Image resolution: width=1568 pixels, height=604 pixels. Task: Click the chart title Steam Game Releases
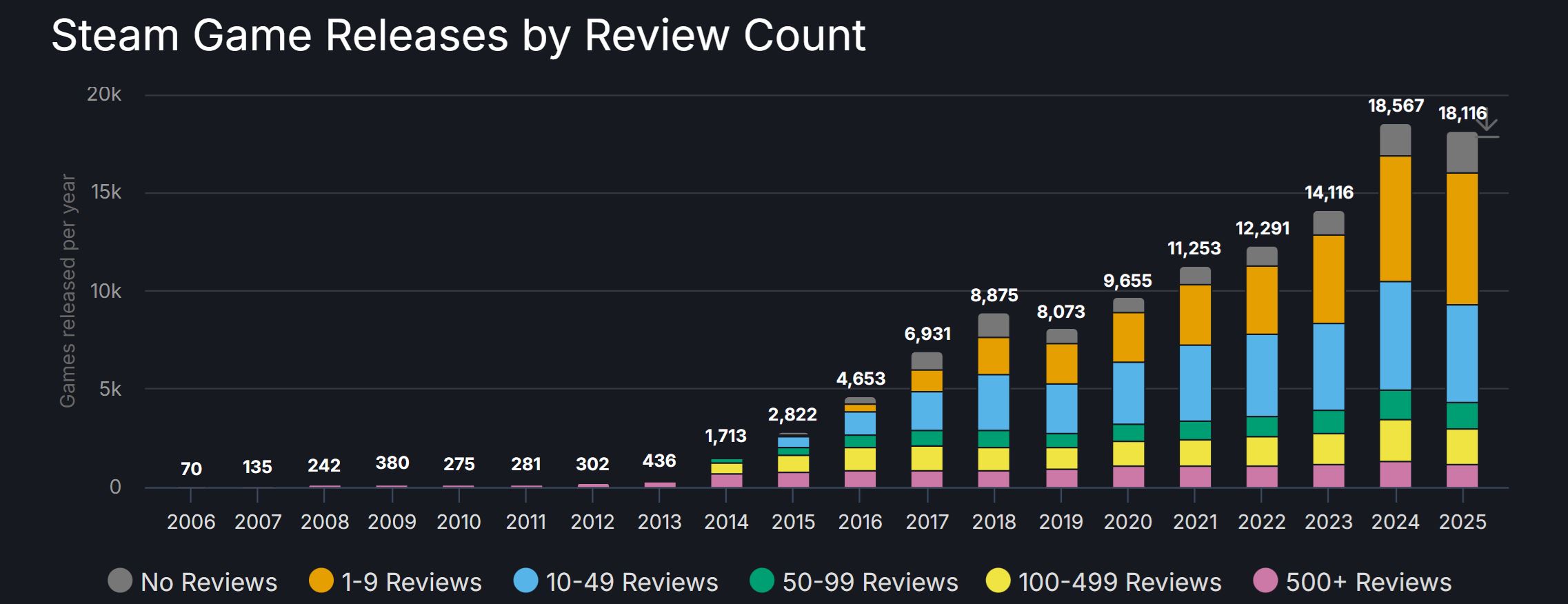tap(458, 36)
